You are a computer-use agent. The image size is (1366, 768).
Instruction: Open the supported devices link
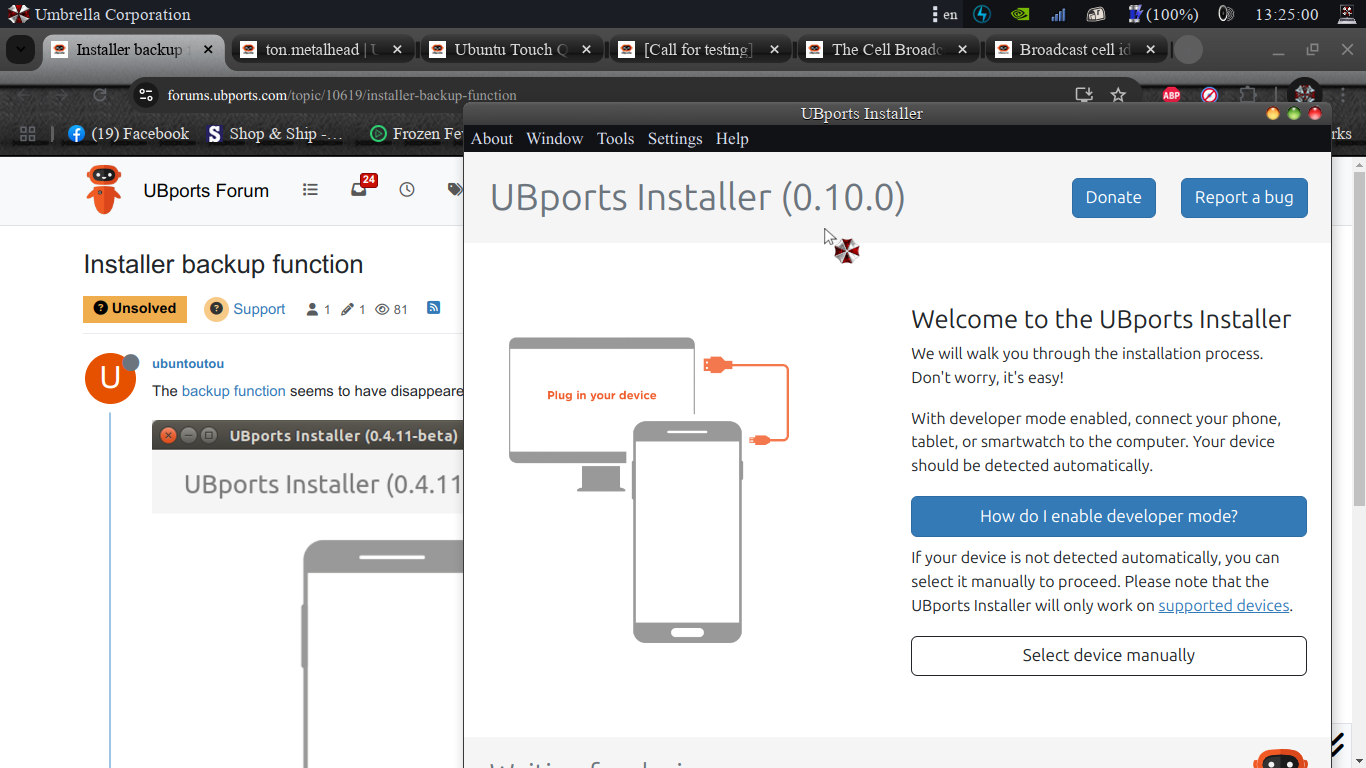[1223, 606]
